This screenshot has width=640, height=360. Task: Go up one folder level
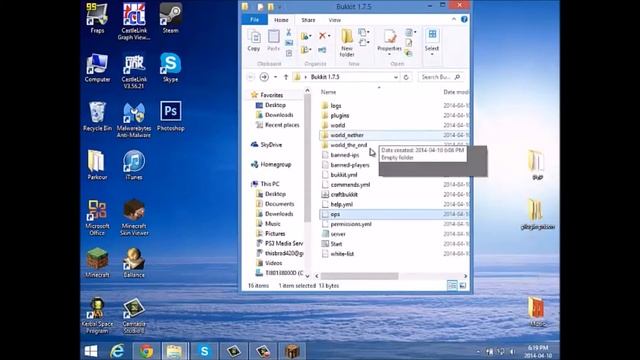point(286,77)
